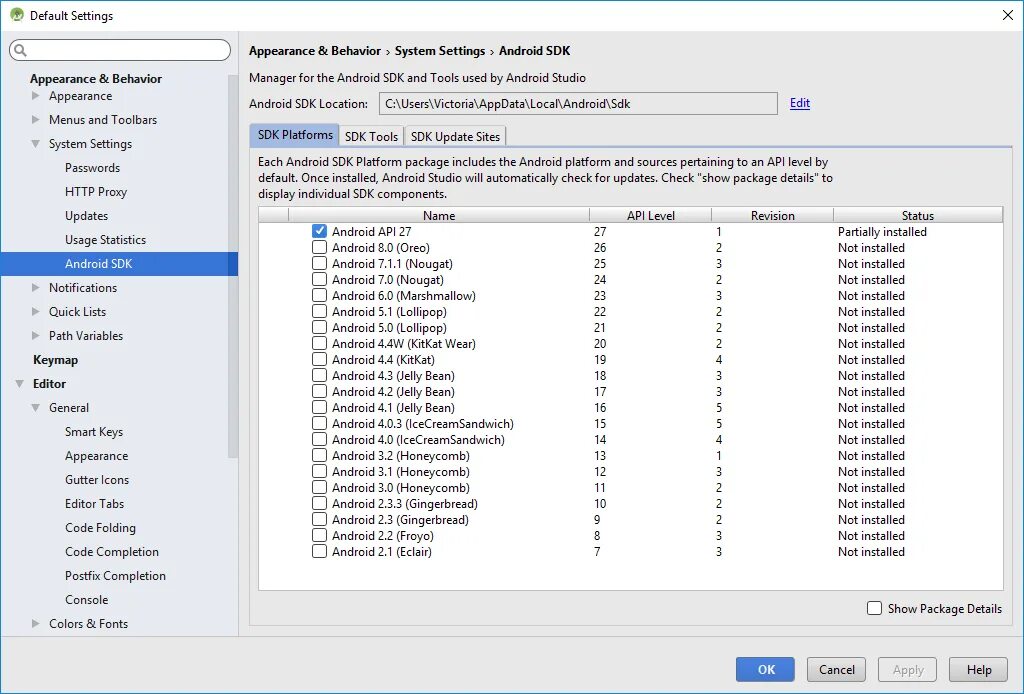
Task: Select HTTP Proxy in the settings tree
Action: (x=95, y=192)
